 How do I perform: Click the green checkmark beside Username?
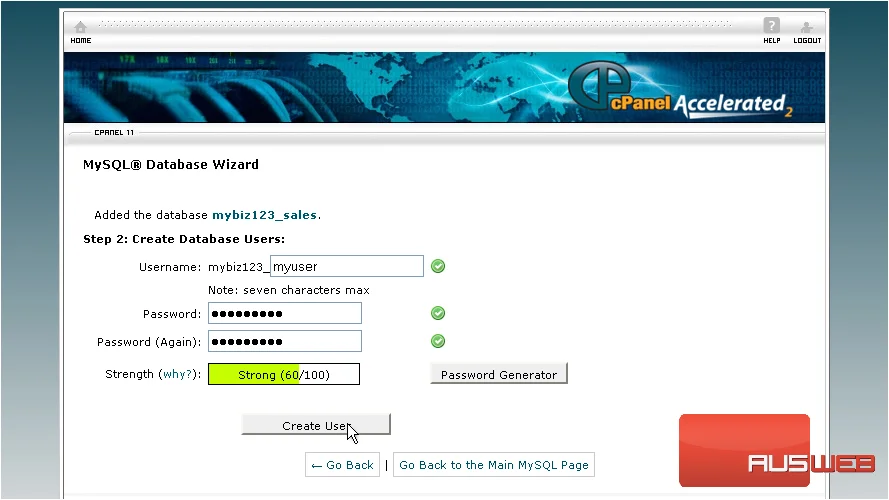click(x=438, y=266)
